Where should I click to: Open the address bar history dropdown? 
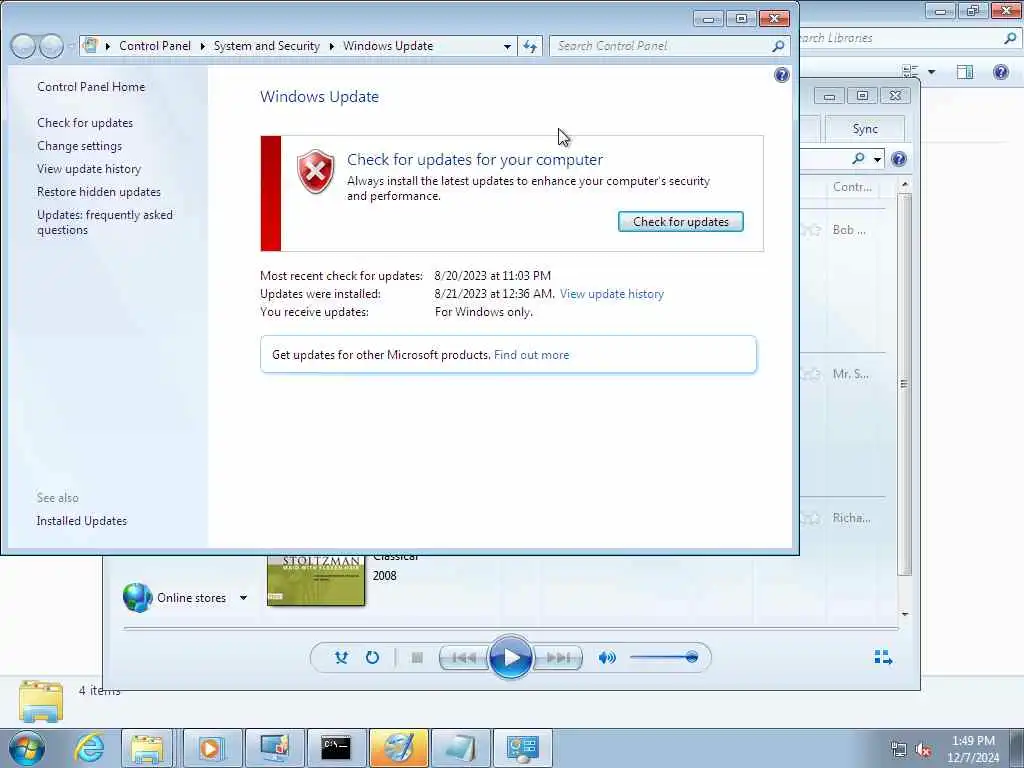tap(507, 46)
